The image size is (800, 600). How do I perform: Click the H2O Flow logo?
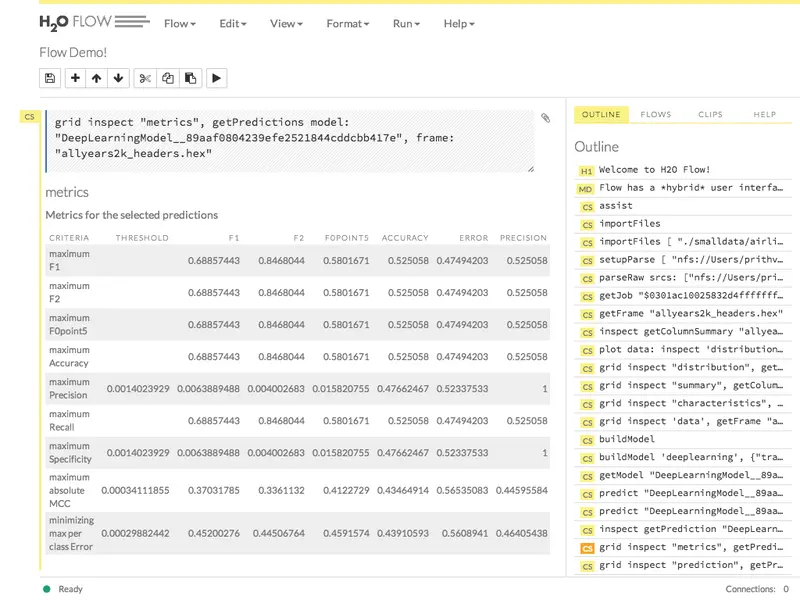(x=94, y=22)
